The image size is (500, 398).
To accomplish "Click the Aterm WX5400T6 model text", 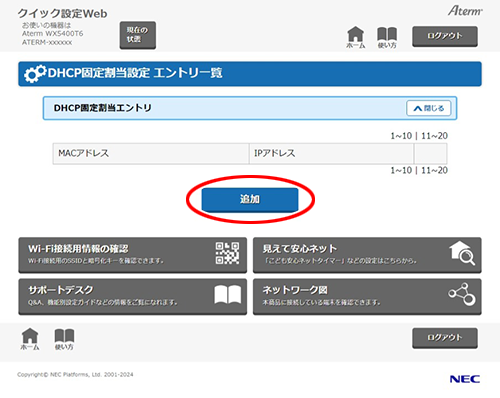I will [x=53, y=34].
